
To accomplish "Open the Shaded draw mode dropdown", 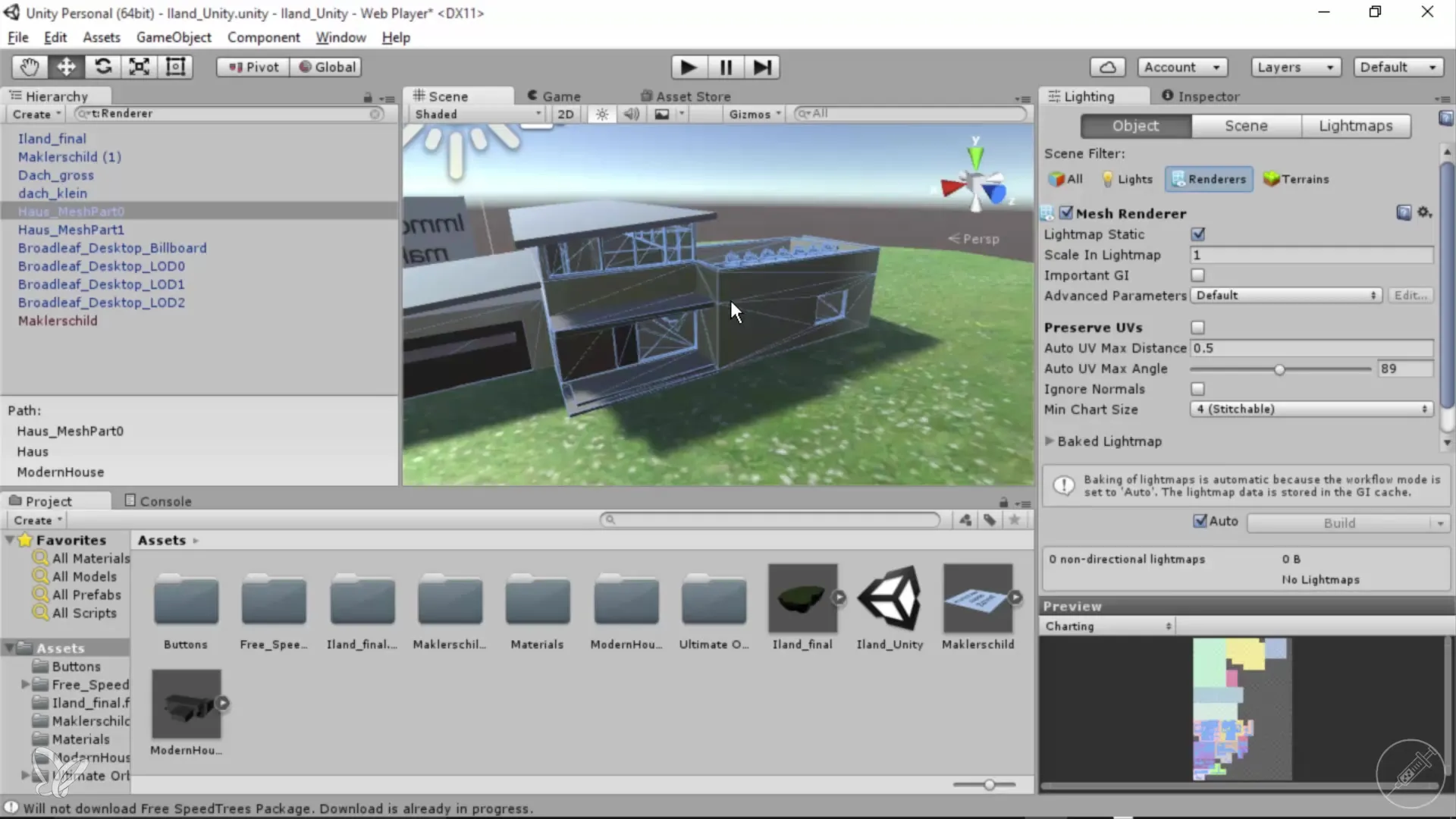I will tap(478, 114).
